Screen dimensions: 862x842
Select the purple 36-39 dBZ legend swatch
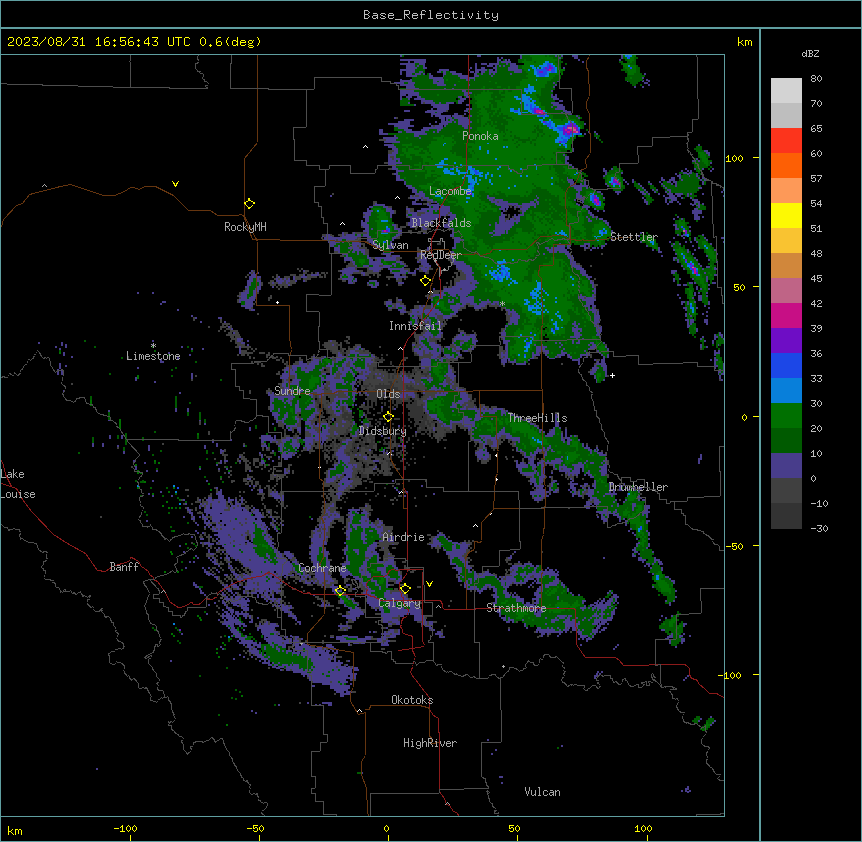tap(786, 341)
